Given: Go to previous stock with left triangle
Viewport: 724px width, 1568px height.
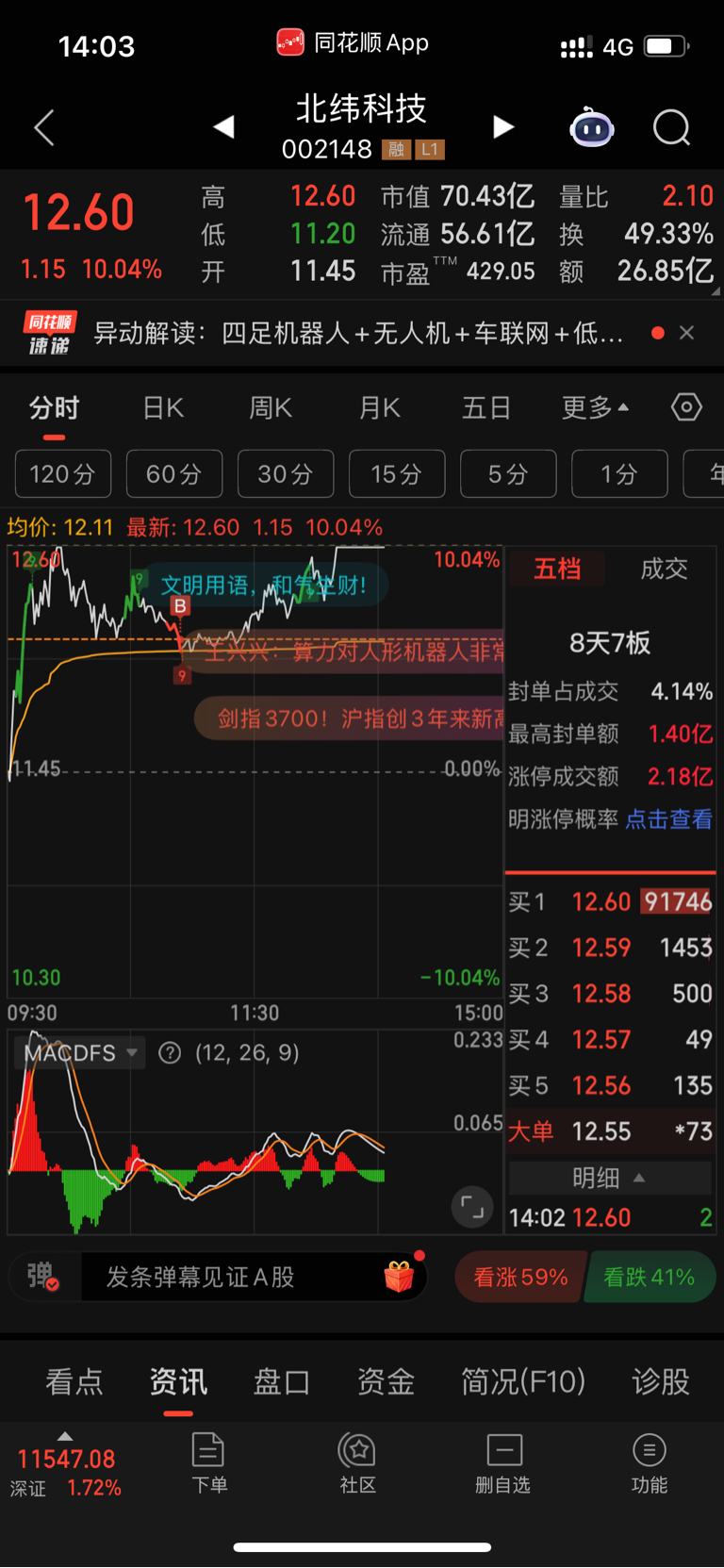Looking at the screenshot, I should point(223,126).
